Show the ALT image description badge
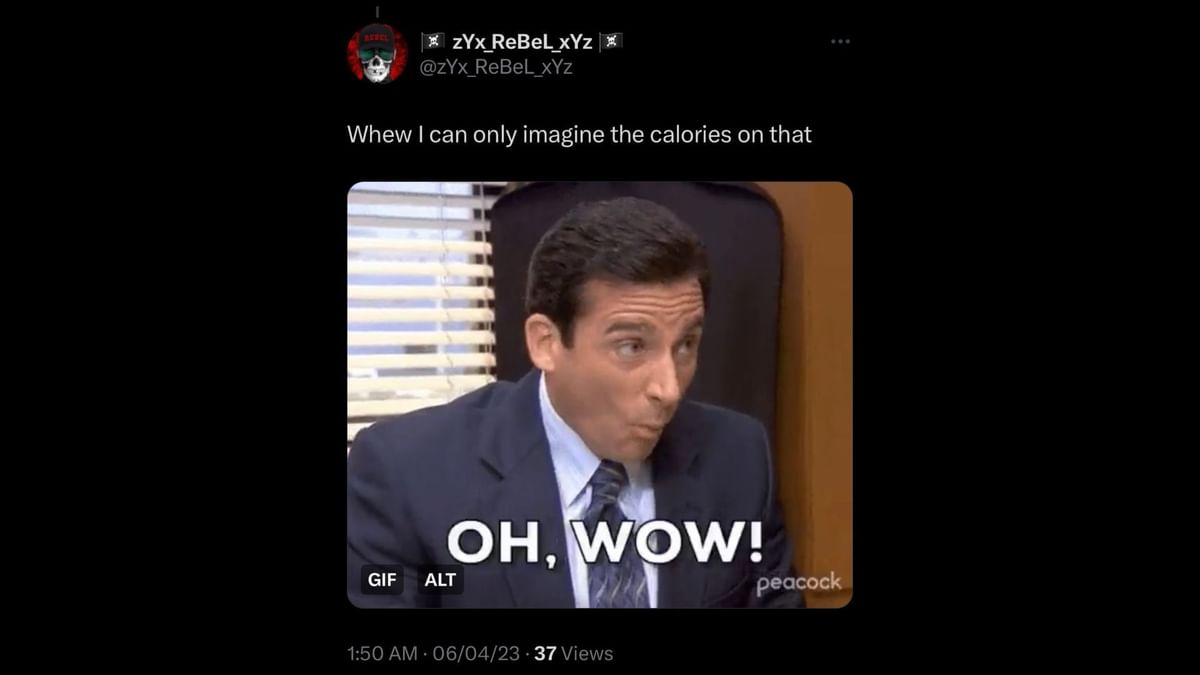1200x675 pixels. (x=440, y=579)
